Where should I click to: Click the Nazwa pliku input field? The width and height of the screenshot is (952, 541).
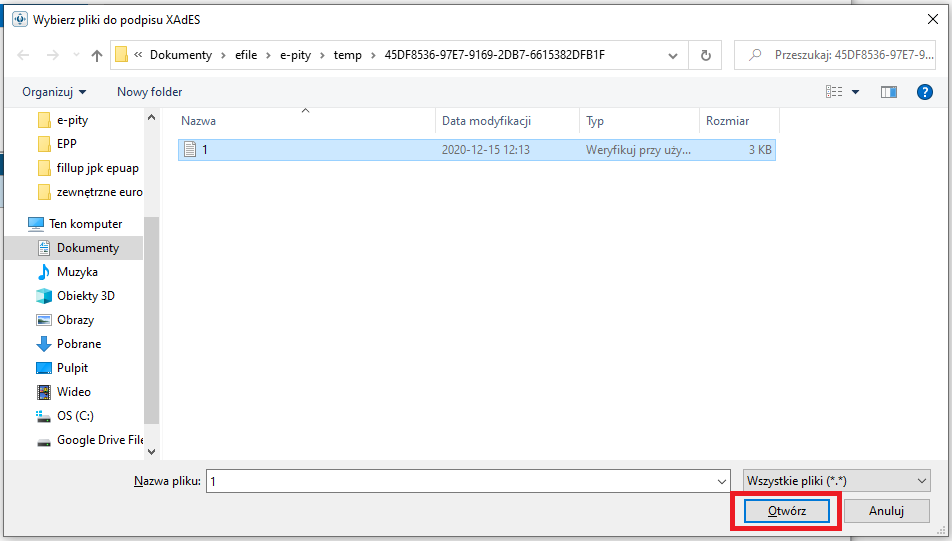click(460, 481)
